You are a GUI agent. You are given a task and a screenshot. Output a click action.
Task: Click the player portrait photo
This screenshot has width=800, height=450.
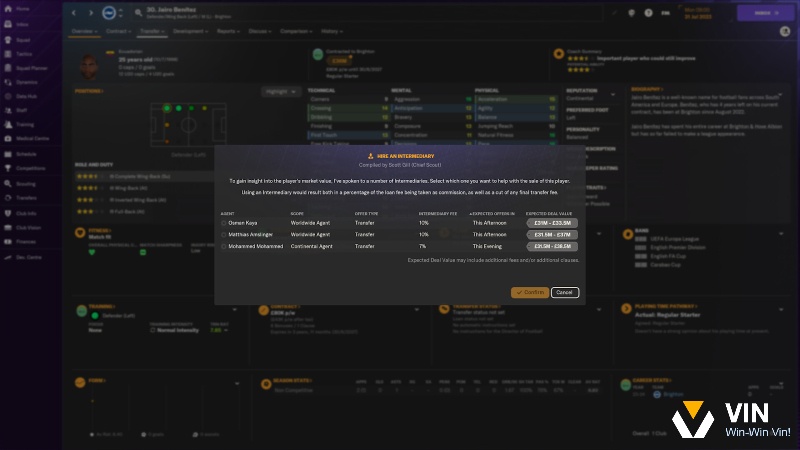click(x=89, y=66)
